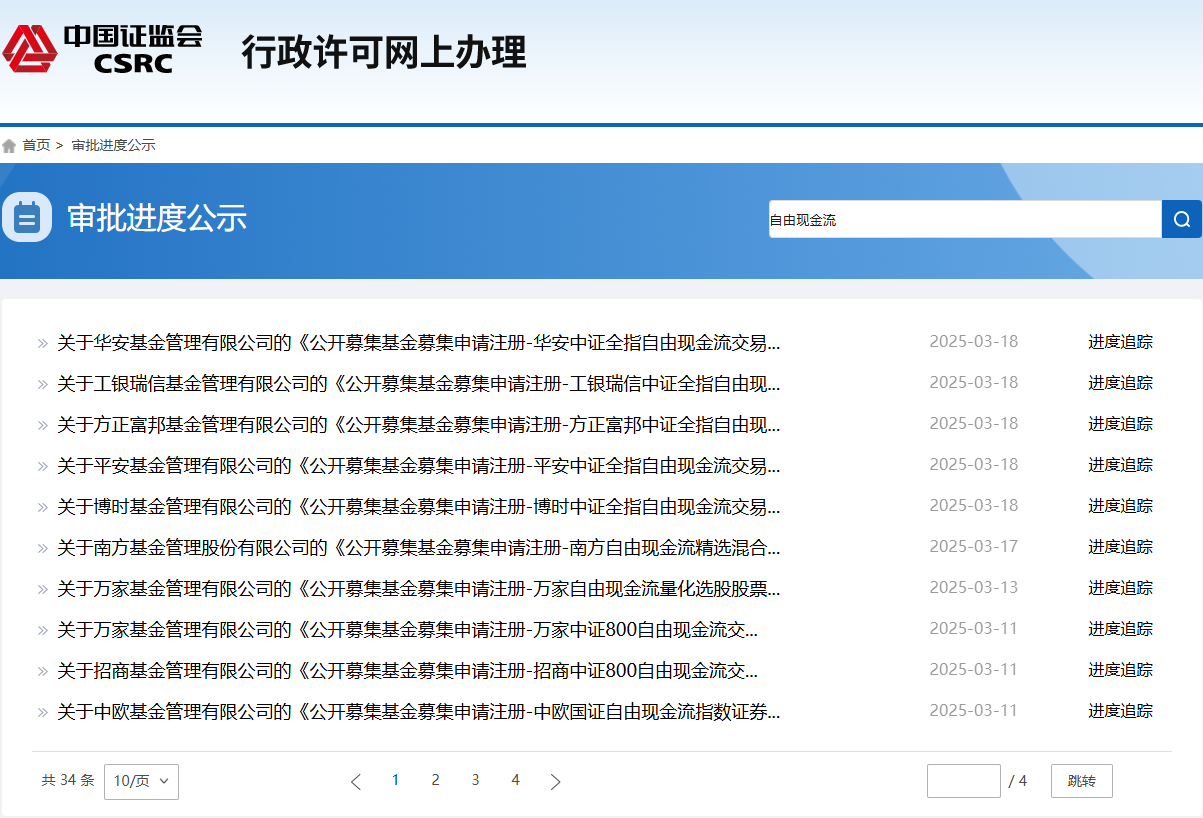Click 进度追踪 for the 博时基金 application

[1122, 506]
